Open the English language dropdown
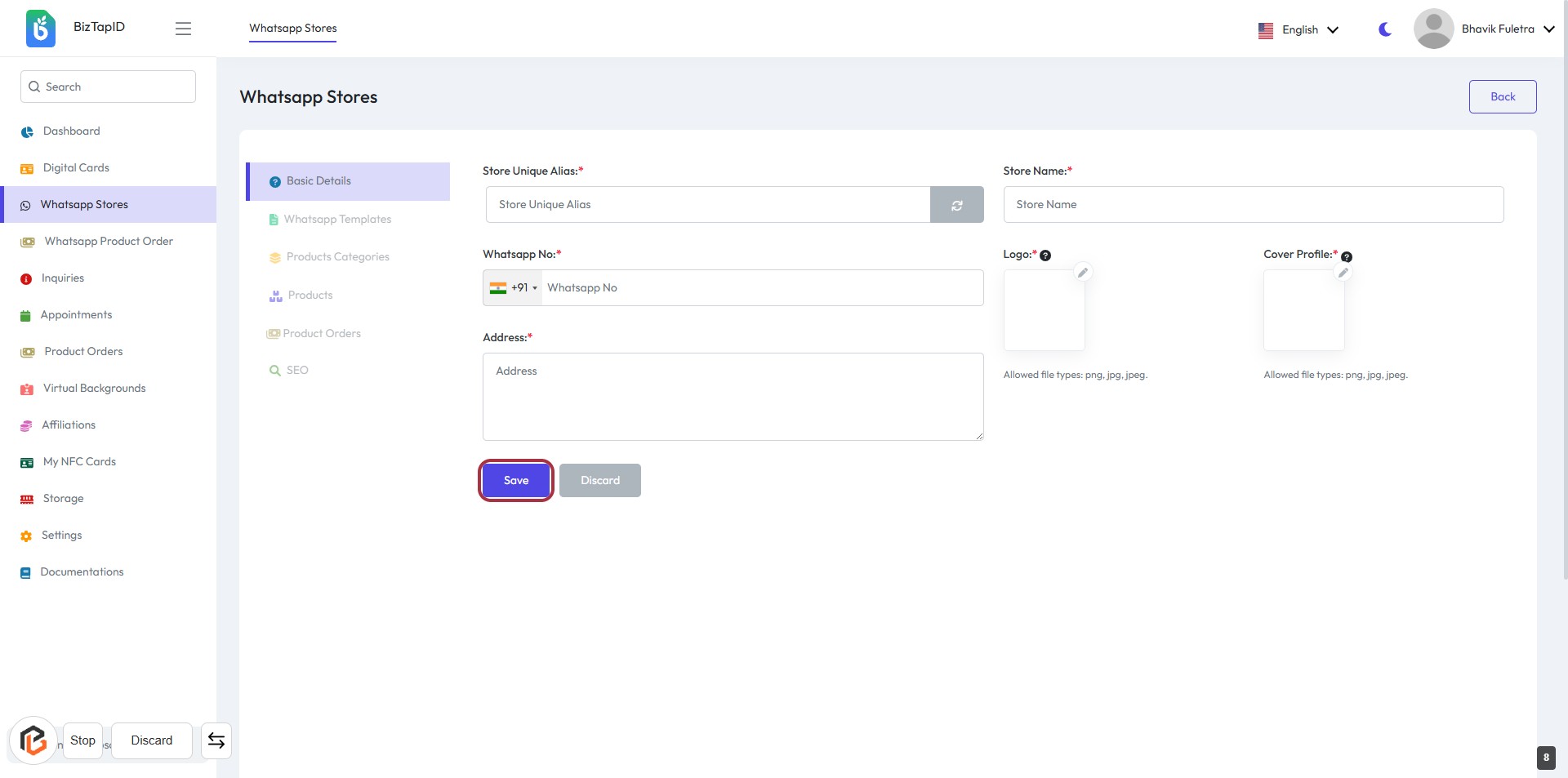 coord(1298,30)
